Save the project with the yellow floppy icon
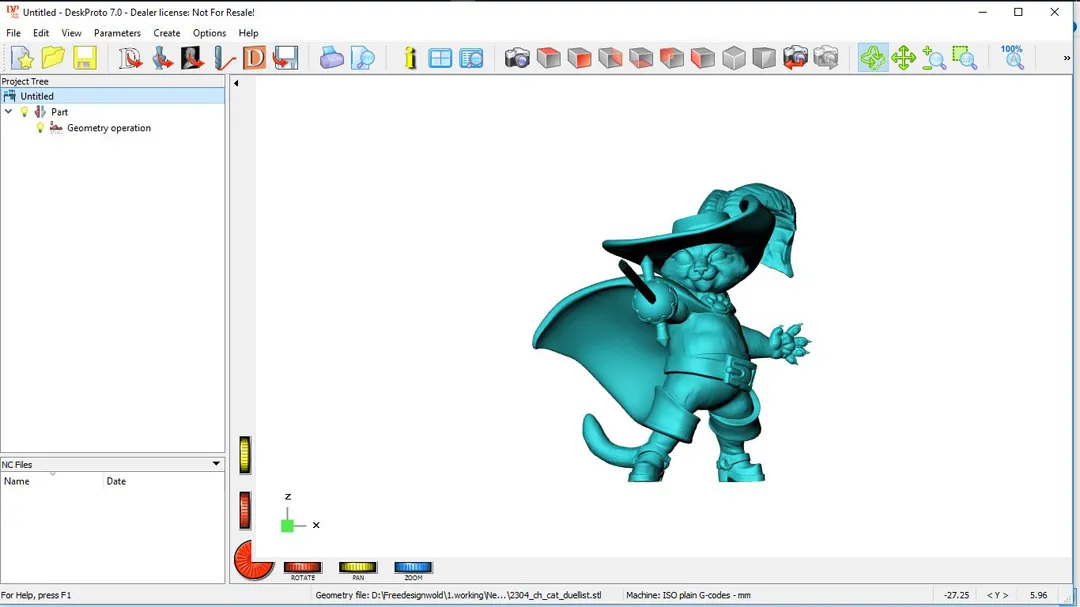Screen dimensions: 1080x607 coord(84,59)
